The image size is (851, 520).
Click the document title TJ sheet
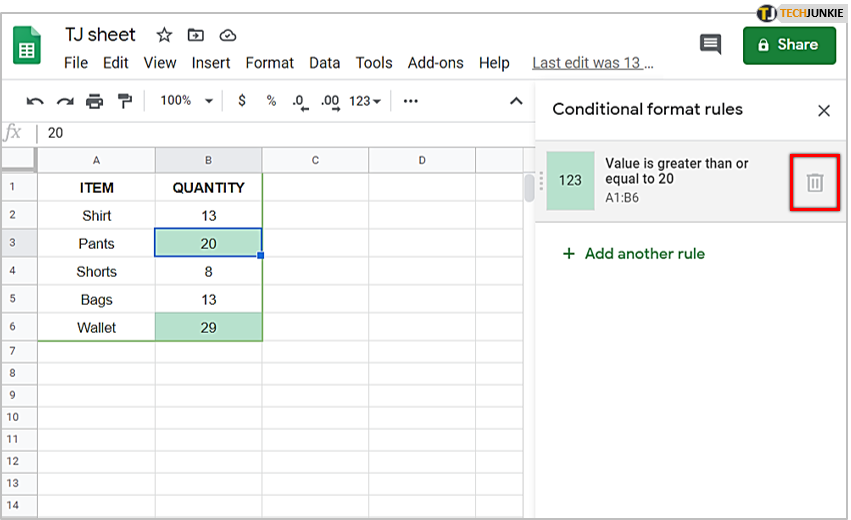[x=100, y=35]
